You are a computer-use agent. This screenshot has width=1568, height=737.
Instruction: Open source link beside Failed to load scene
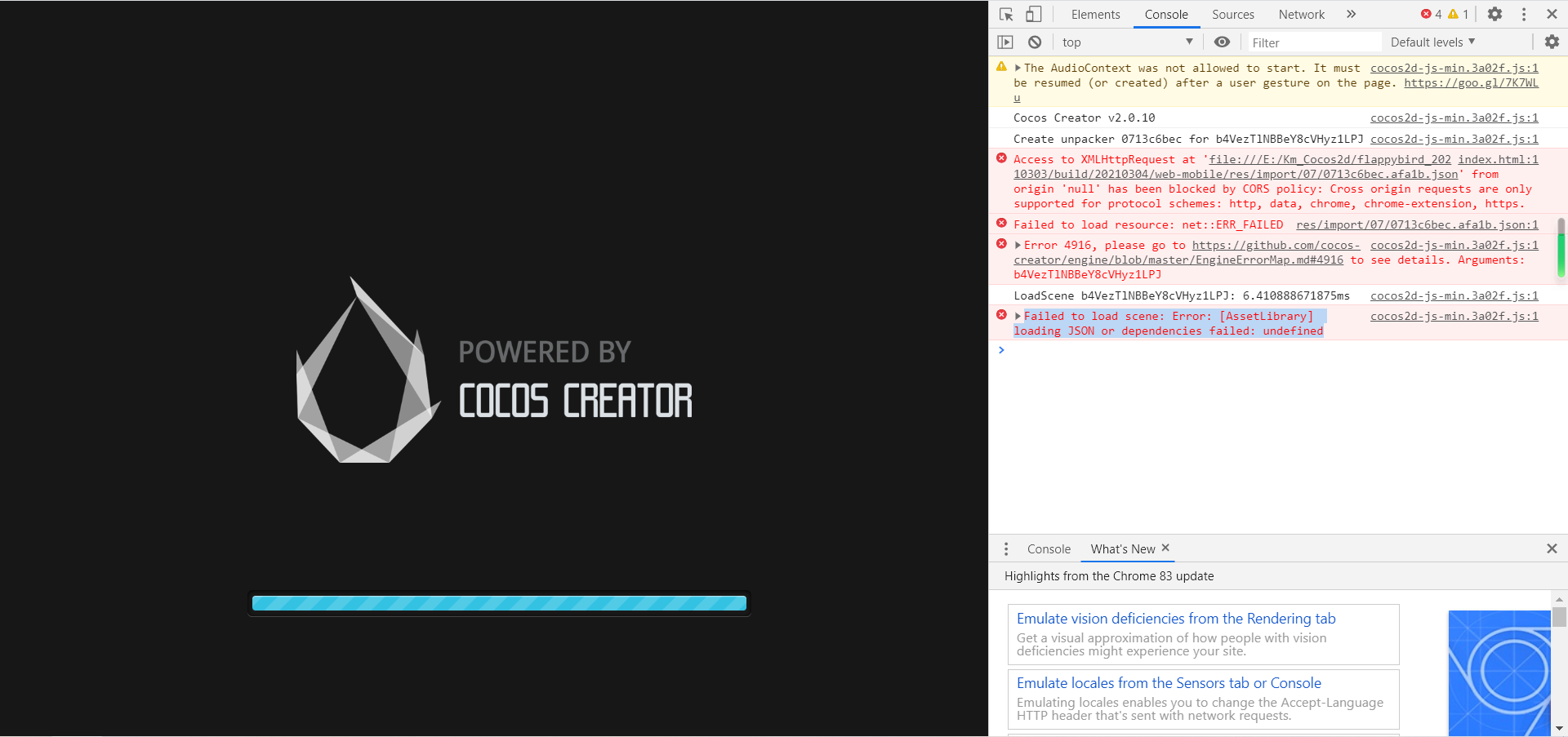[1454, 317]
